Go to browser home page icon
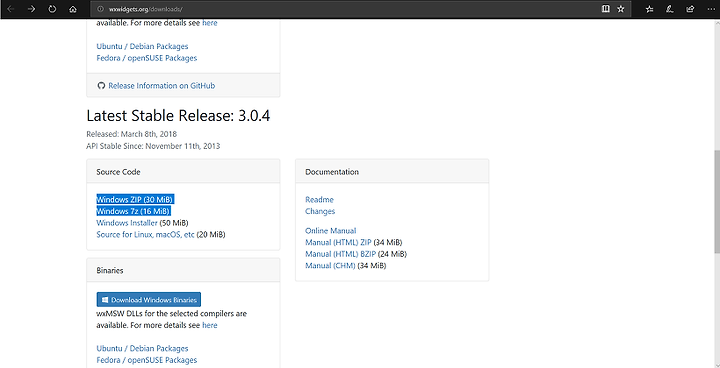This screenshot has height=368, width=720. coord(73,9)
